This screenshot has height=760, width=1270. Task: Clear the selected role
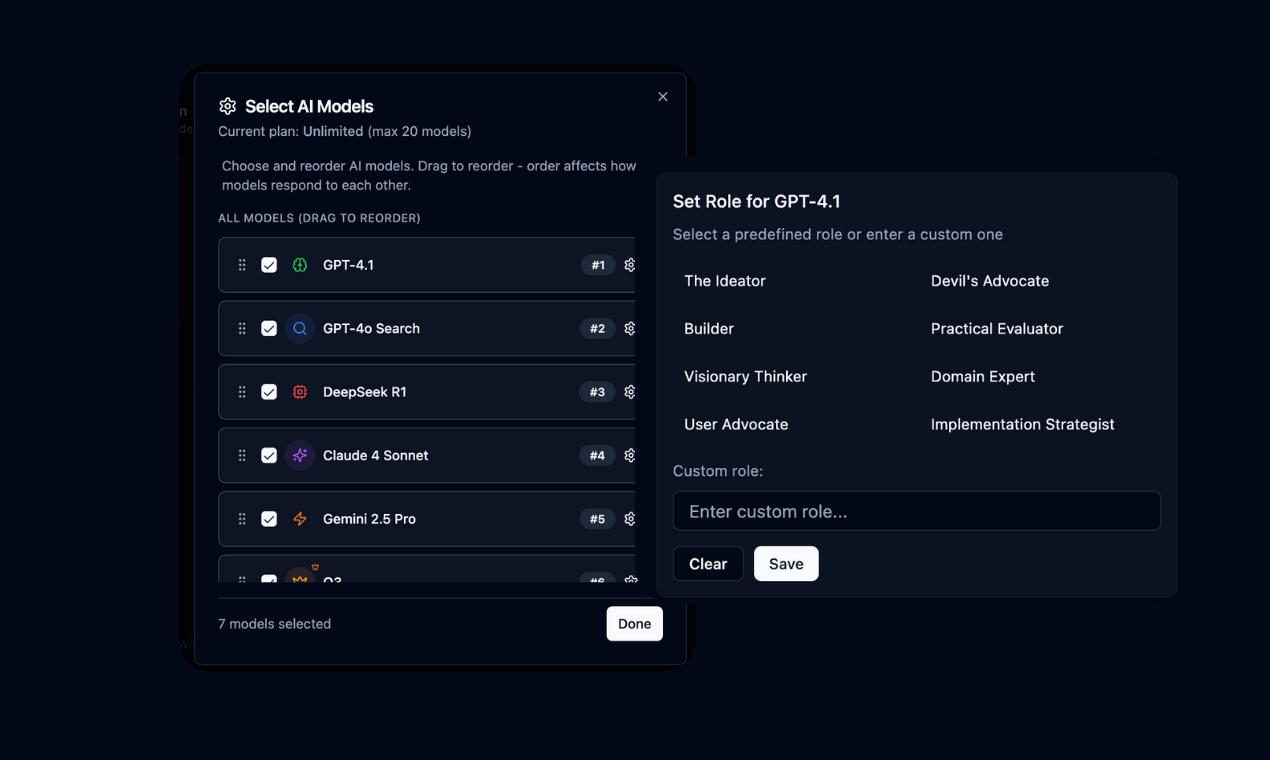[708, 564]
